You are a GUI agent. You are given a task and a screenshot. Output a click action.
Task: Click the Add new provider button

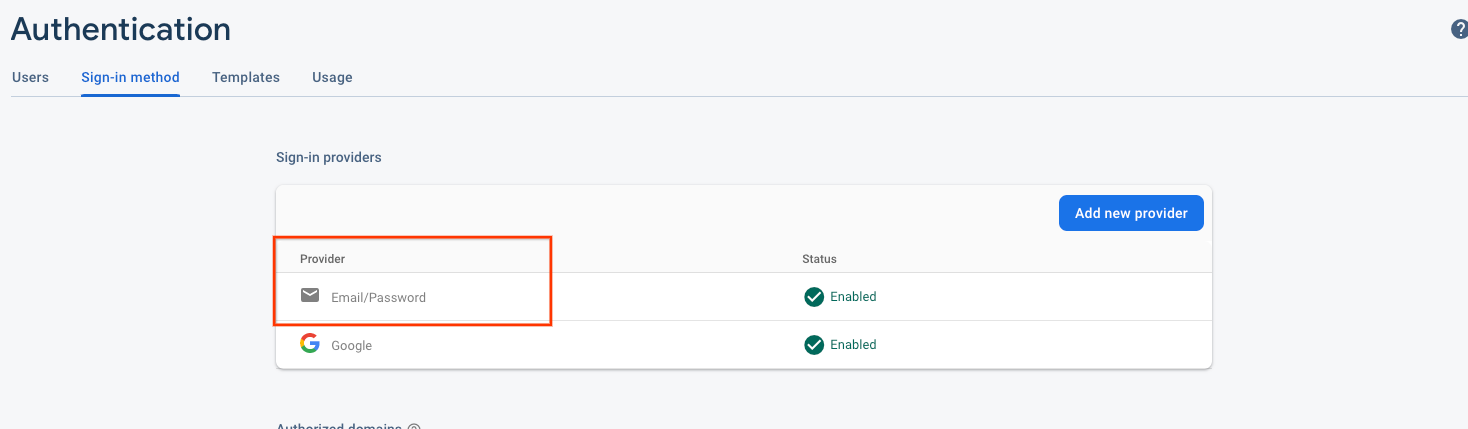point(1131,213)
